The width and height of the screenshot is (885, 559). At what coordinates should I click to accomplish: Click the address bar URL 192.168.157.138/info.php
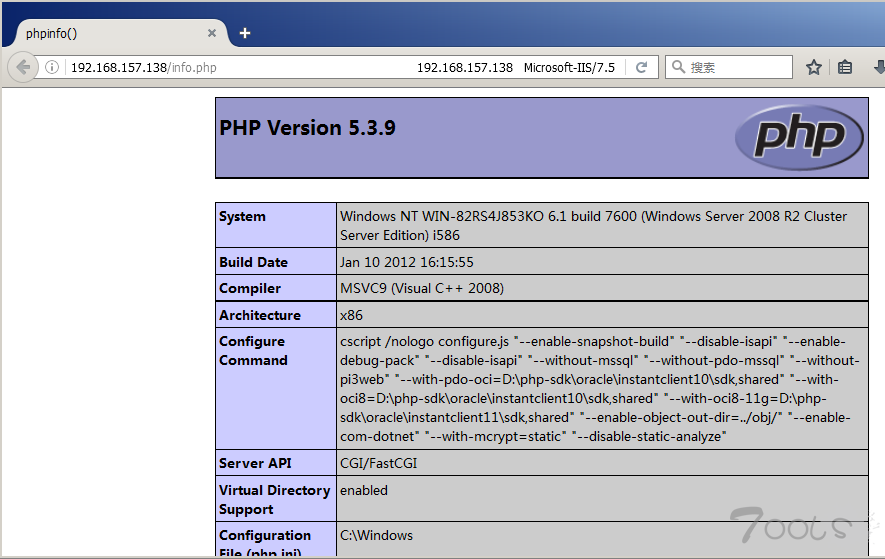[x=143, y=68]
